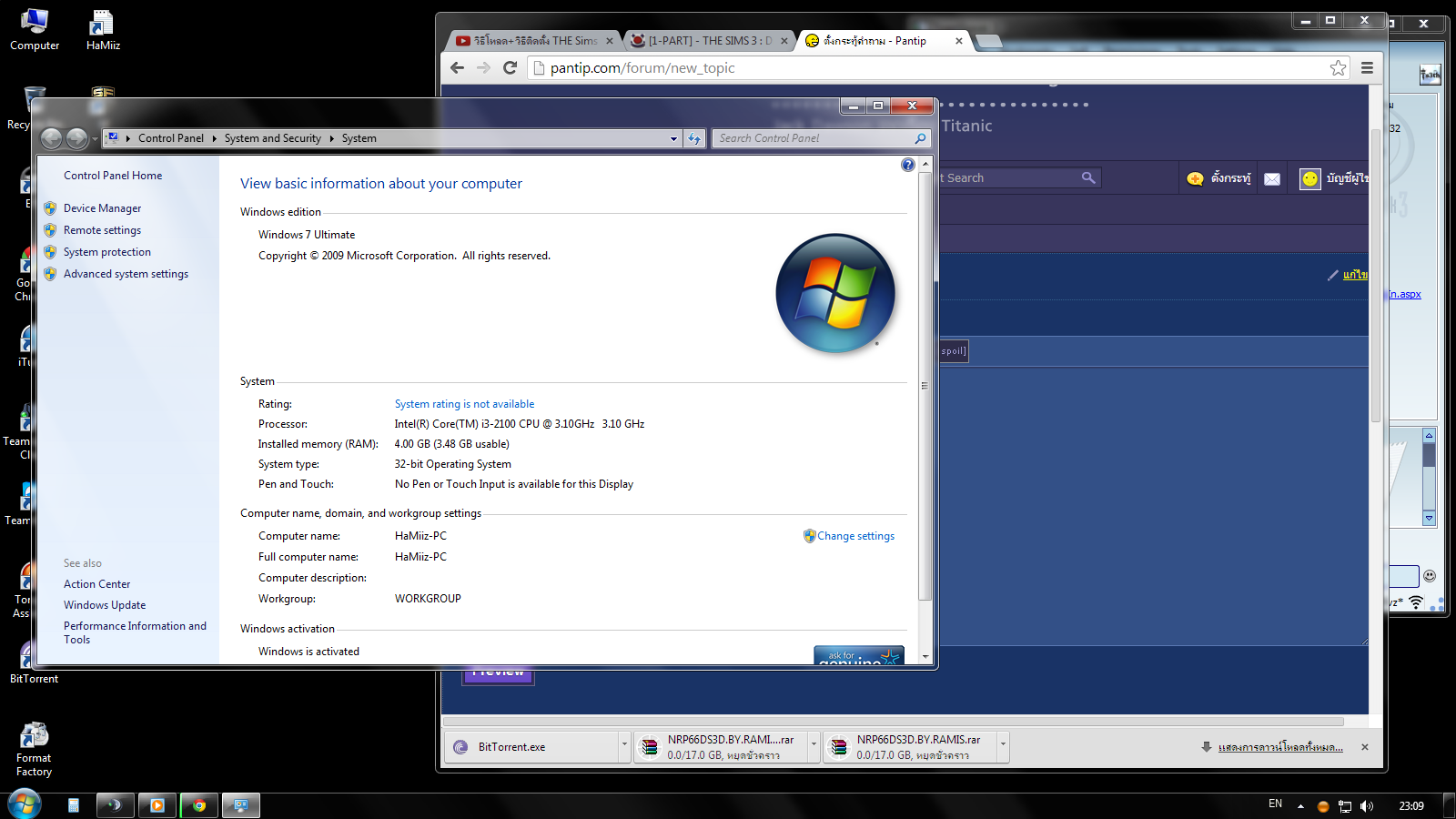Click System and Security breadcrumb

pyautogui.click(x=273, y=138)
